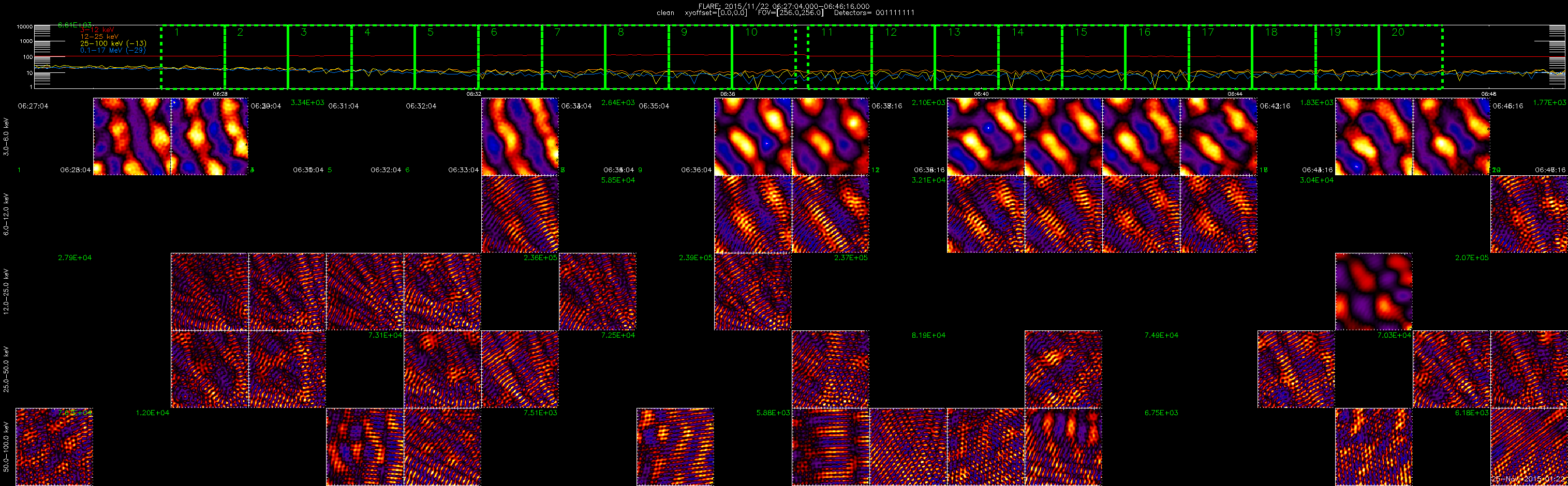Open the leftmost 50-100 keV image
Screen dimensions: 1568x486
(x=54, y=447)
